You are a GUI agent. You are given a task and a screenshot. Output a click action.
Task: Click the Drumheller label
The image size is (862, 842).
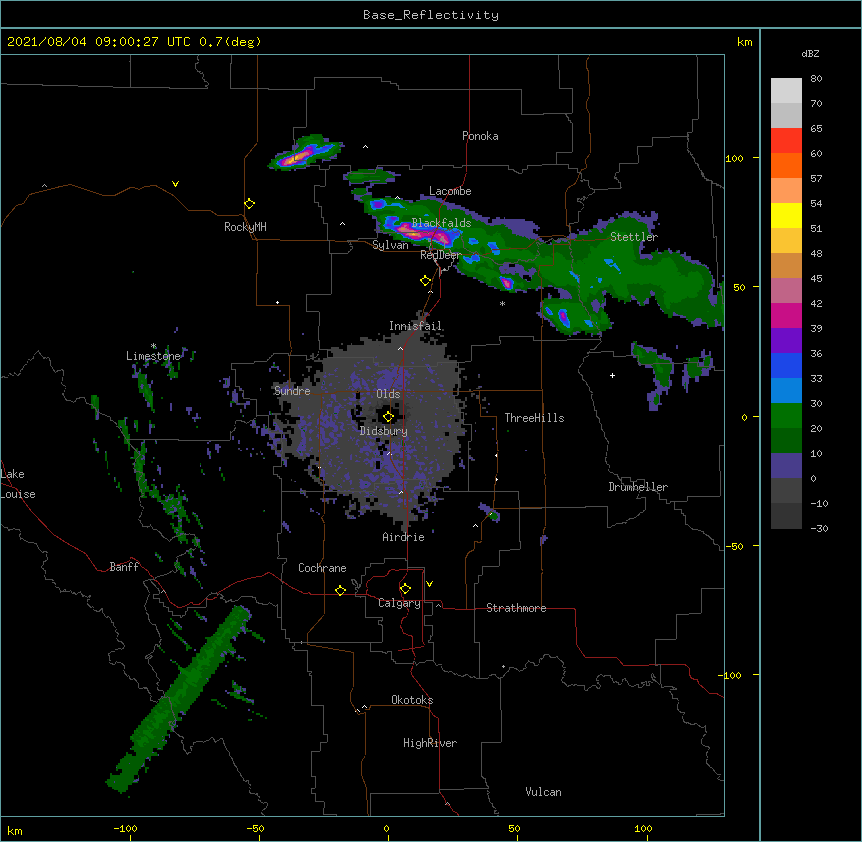[638, 487]
